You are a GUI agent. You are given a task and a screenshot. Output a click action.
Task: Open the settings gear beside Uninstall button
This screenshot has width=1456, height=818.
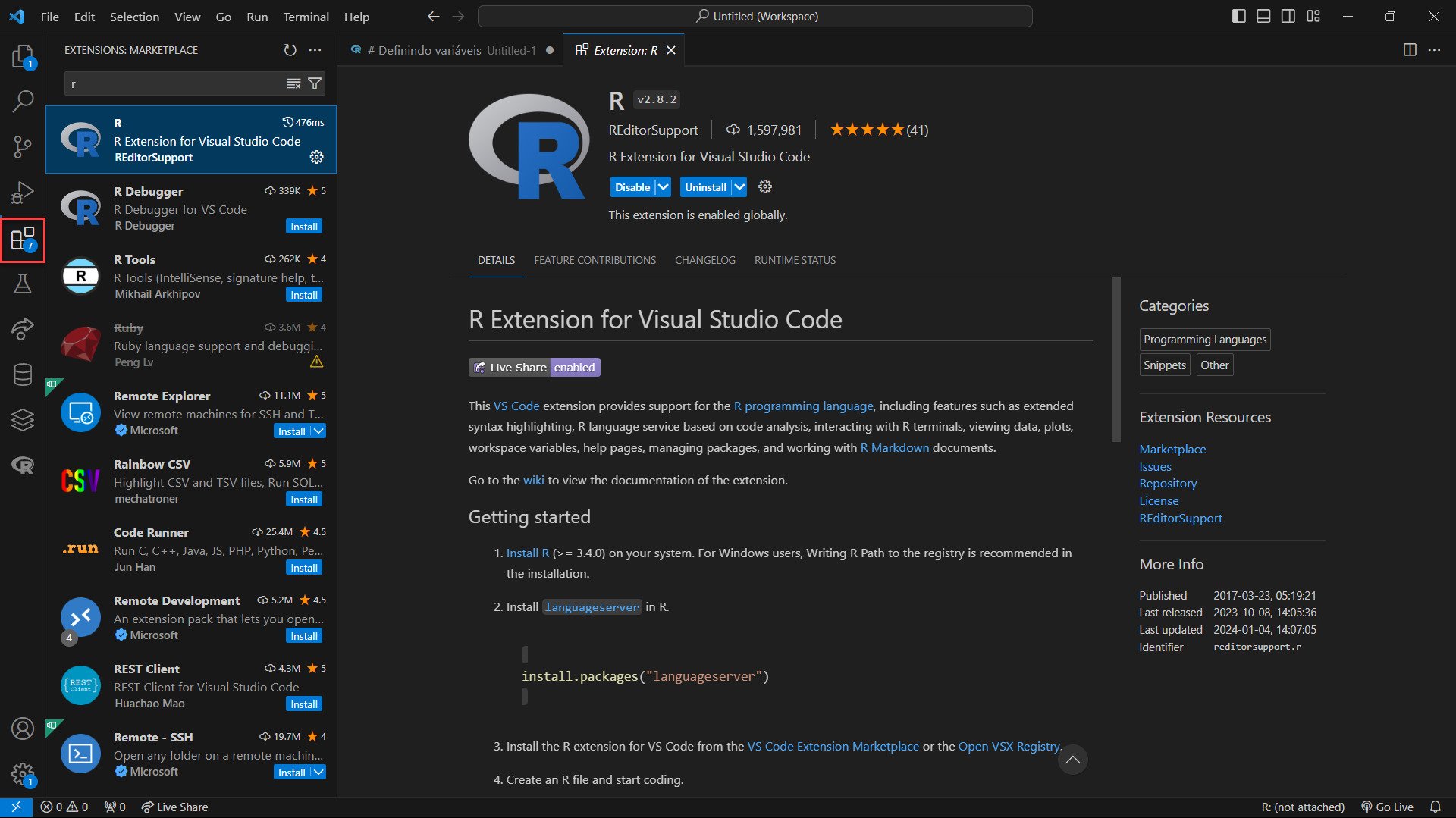[x=765, y=186]
